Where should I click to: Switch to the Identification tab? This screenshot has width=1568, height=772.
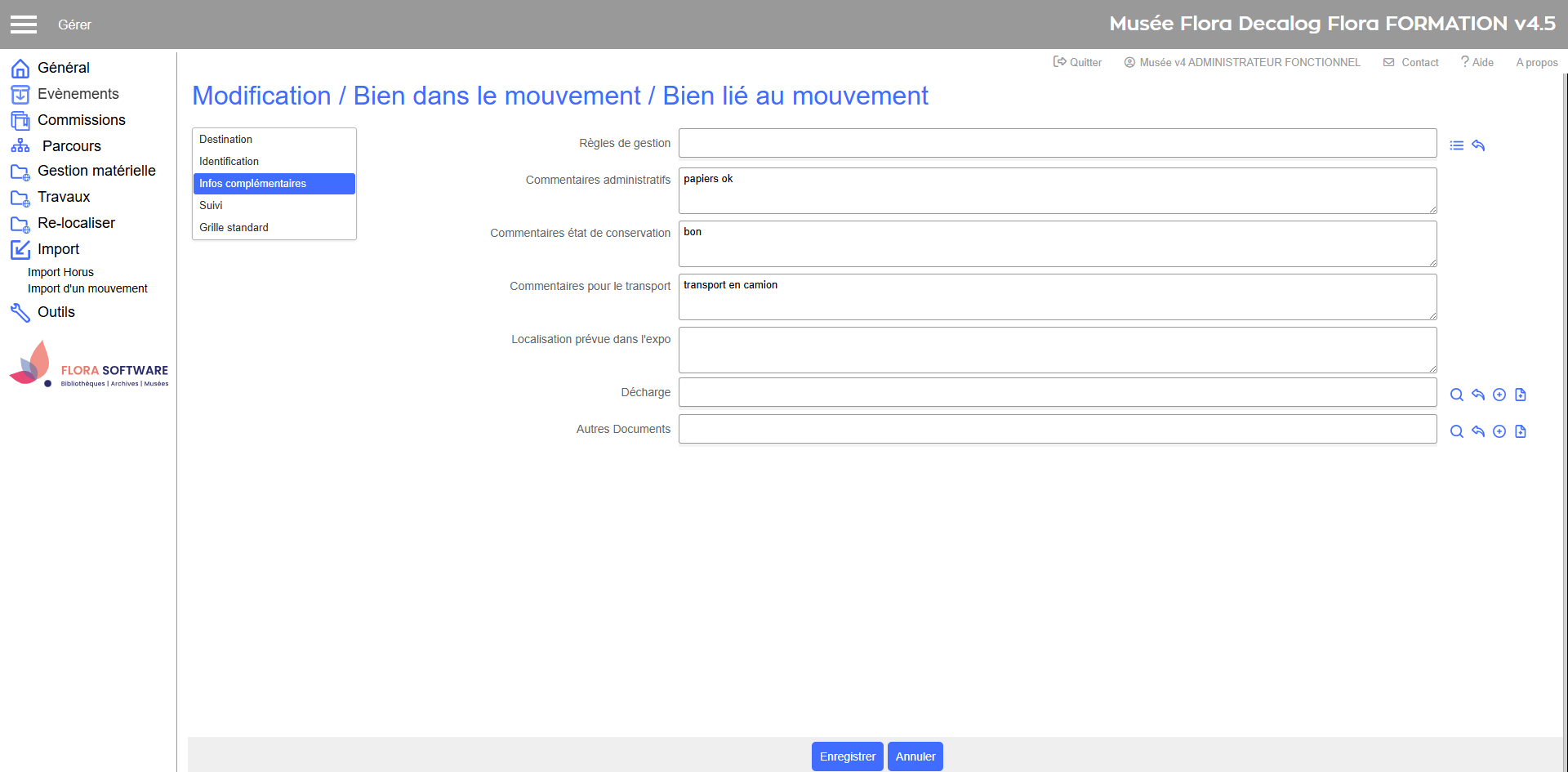(x=229, y=162)
